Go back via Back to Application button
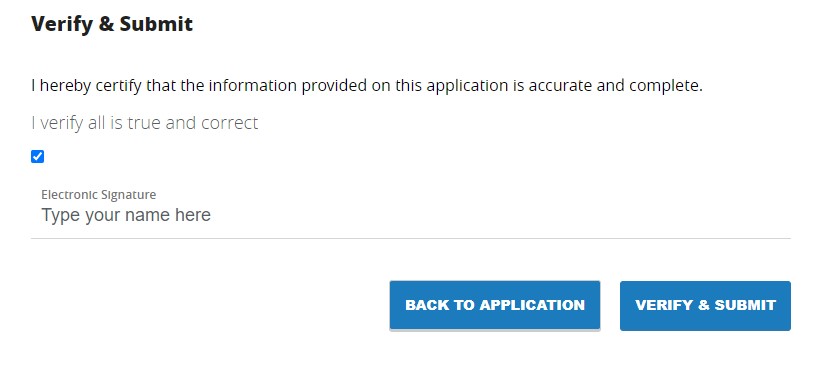 click(x=495, y=306)
